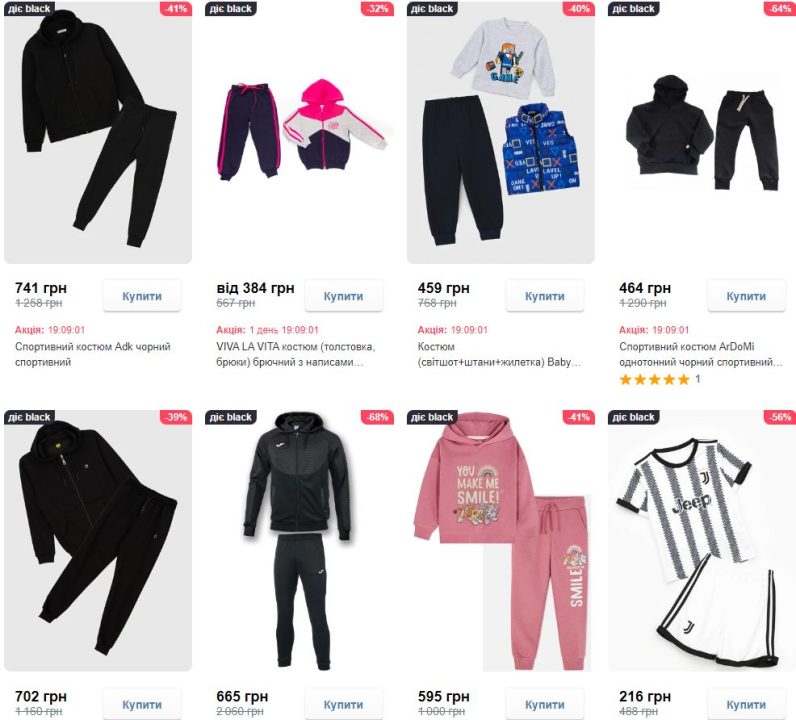Image resolution: width=796 pixels, height=720 pixels.
Task: Open five-star rating of ArDoMi suit
Action: pos(654,379)
